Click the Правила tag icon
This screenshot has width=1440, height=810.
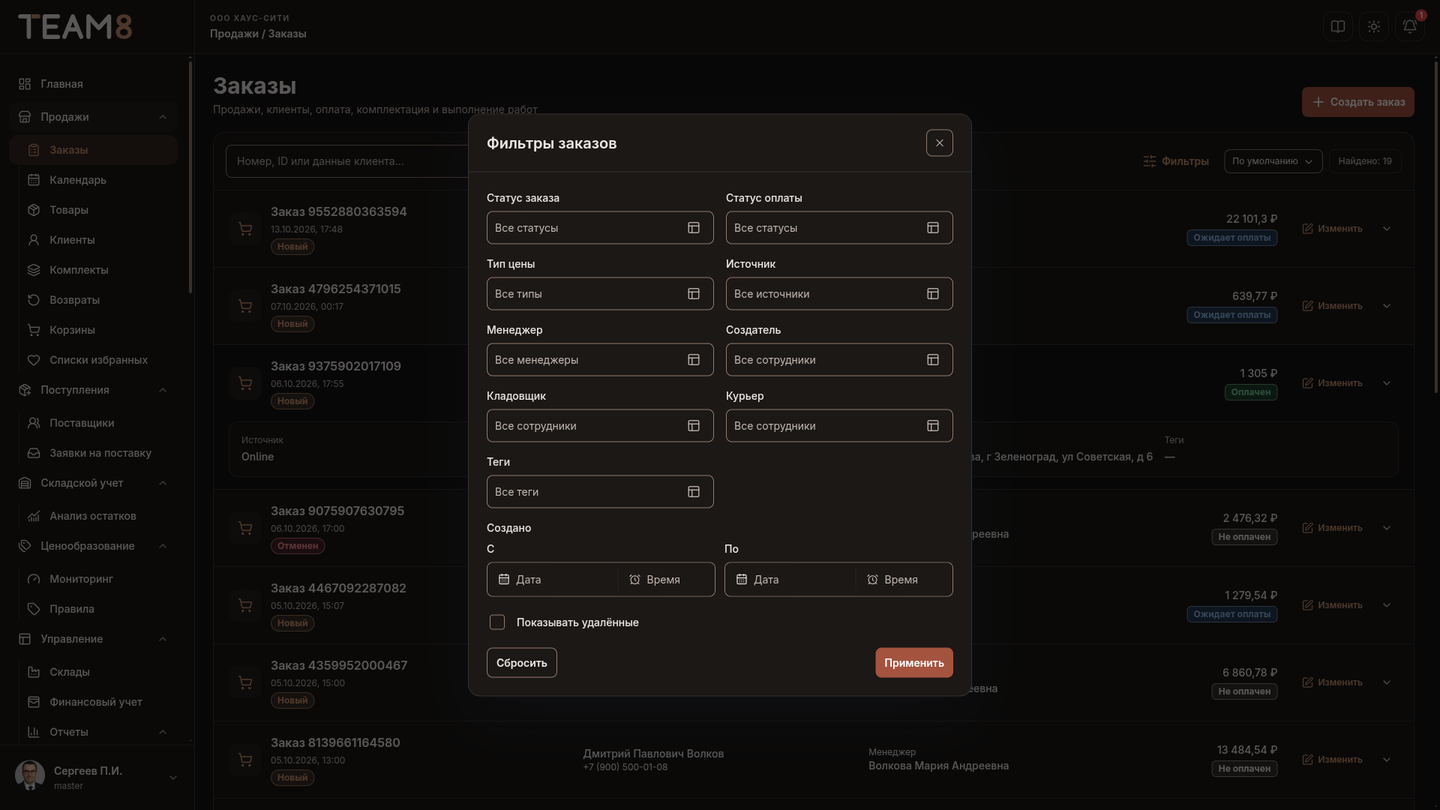coord(34,609)
